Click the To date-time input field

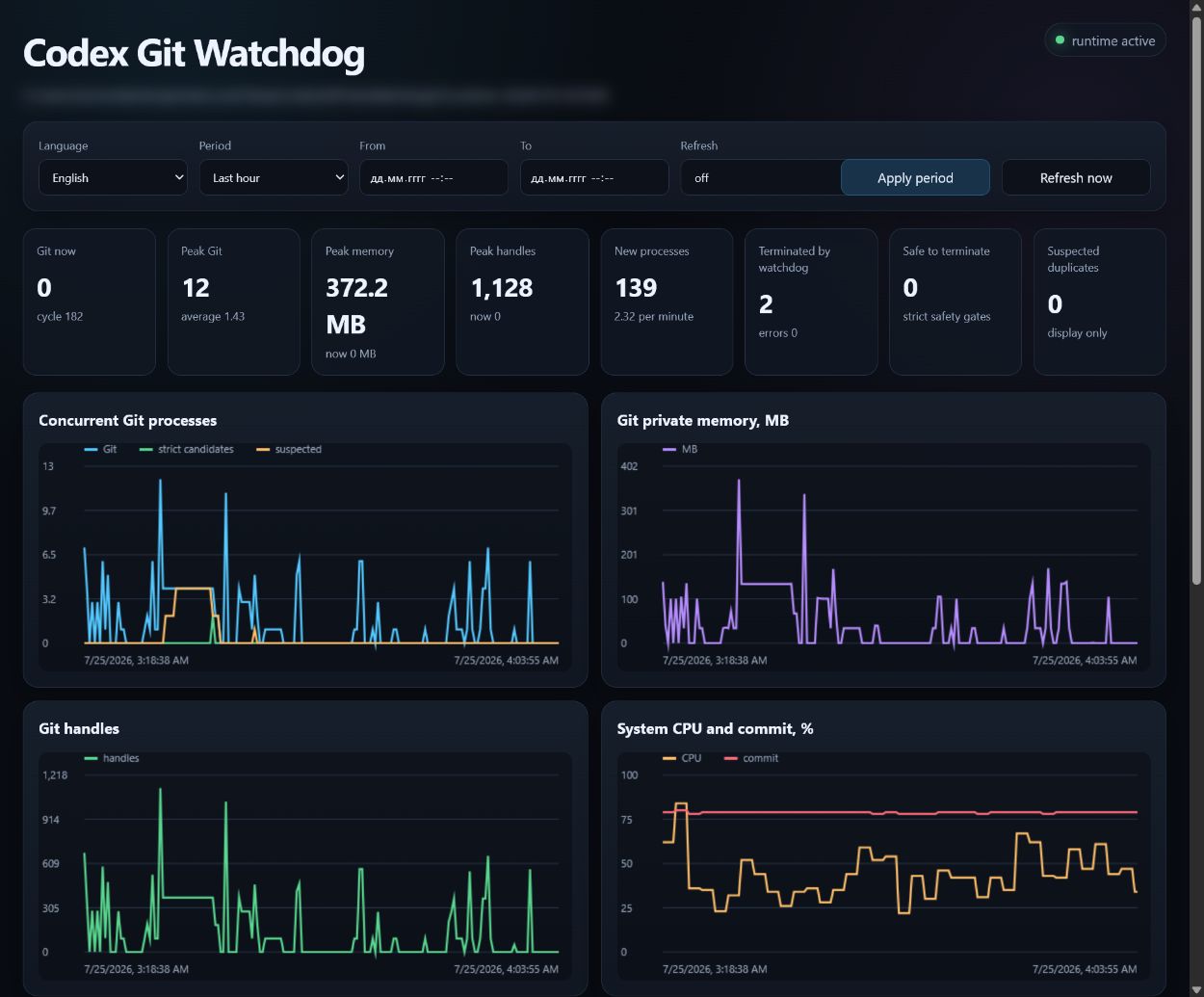tap(594, 177)
